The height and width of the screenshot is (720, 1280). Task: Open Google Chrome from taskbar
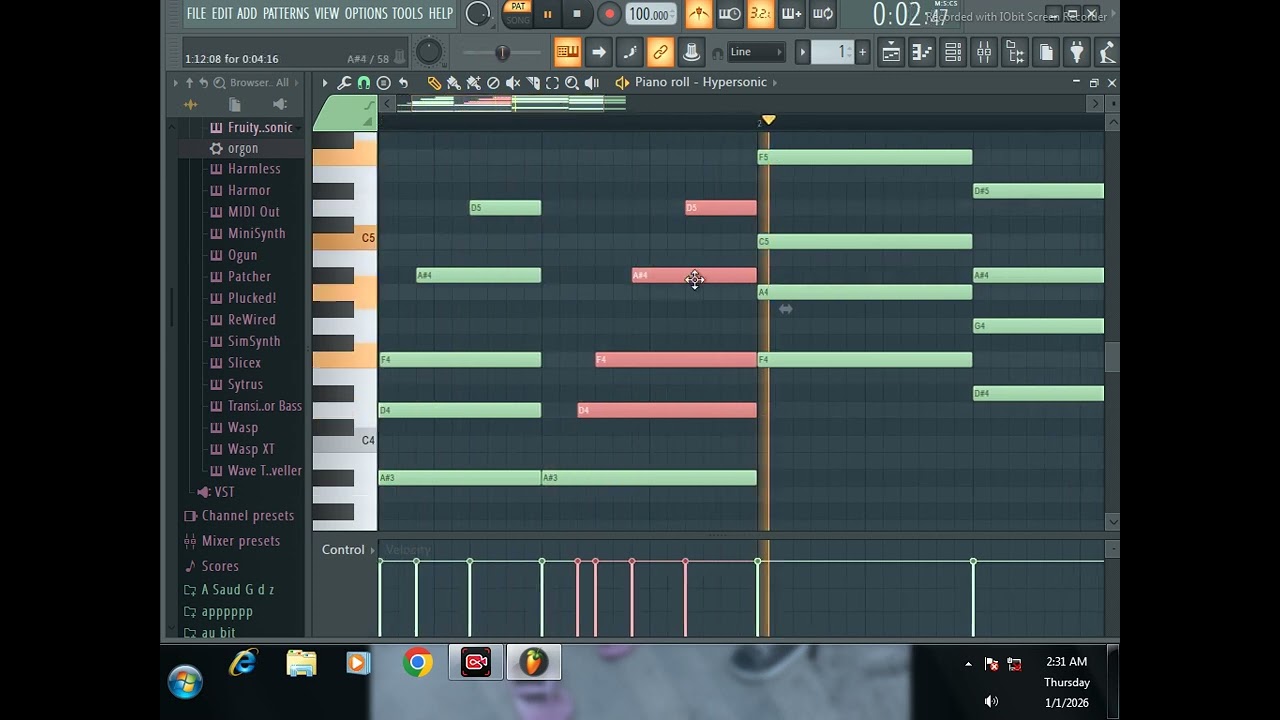coord(418,662)
